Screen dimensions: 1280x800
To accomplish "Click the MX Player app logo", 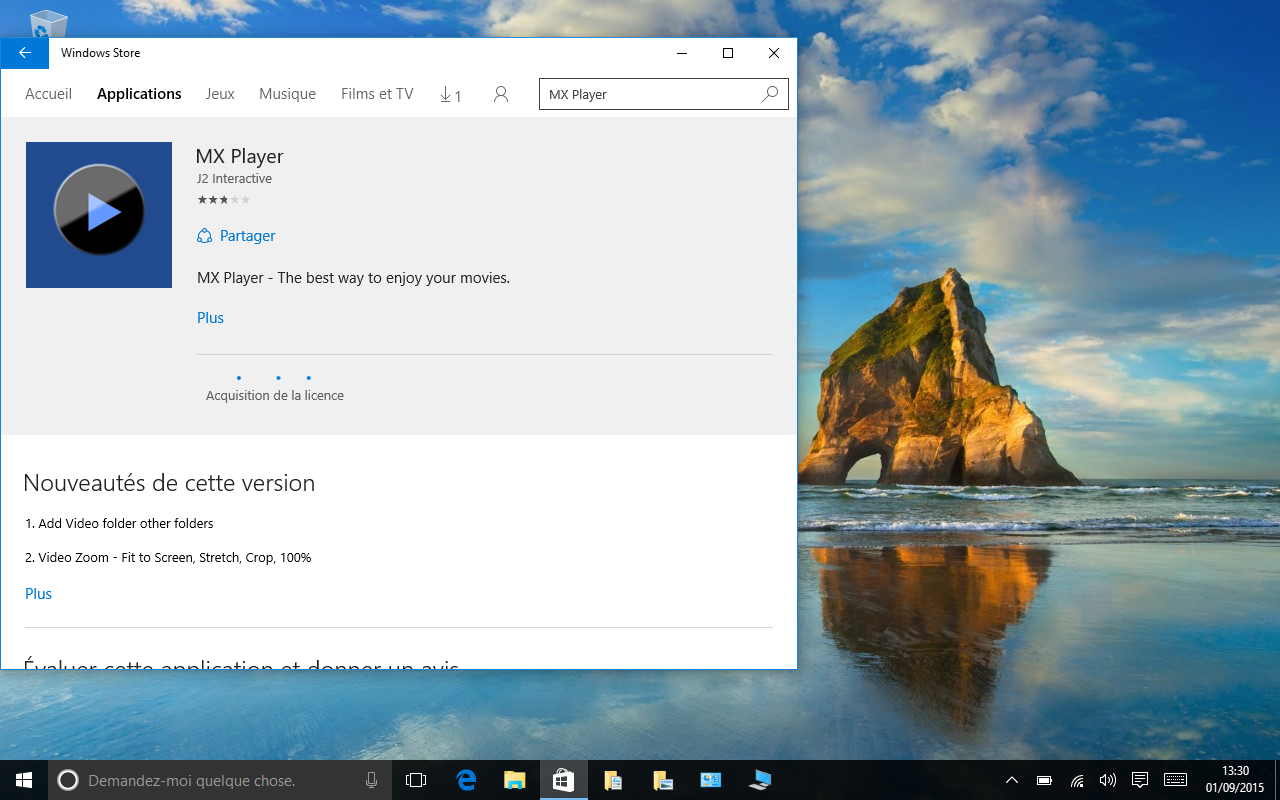I will (x=99, y=214).
